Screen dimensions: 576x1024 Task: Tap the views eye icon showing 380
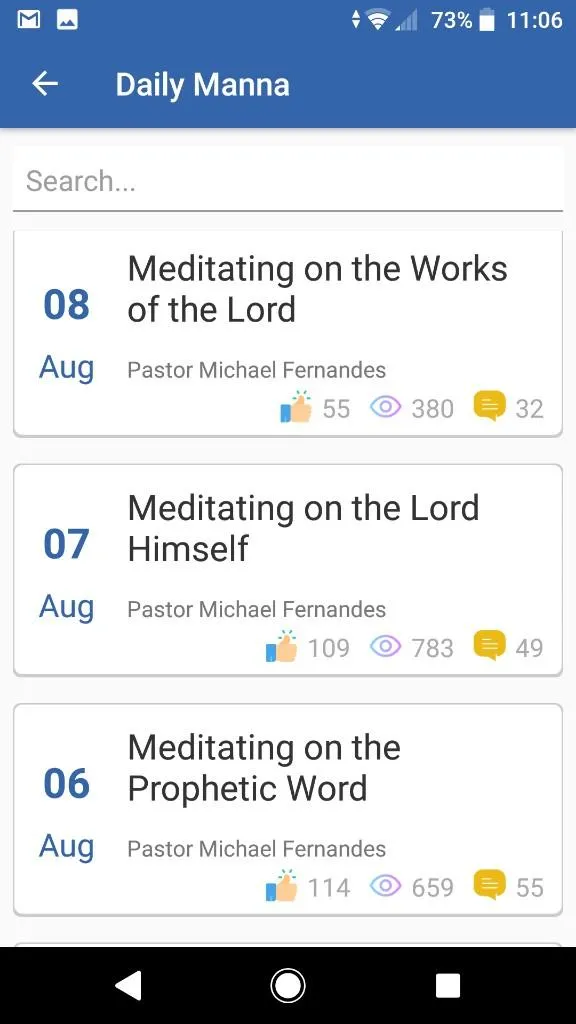(385, 408)
